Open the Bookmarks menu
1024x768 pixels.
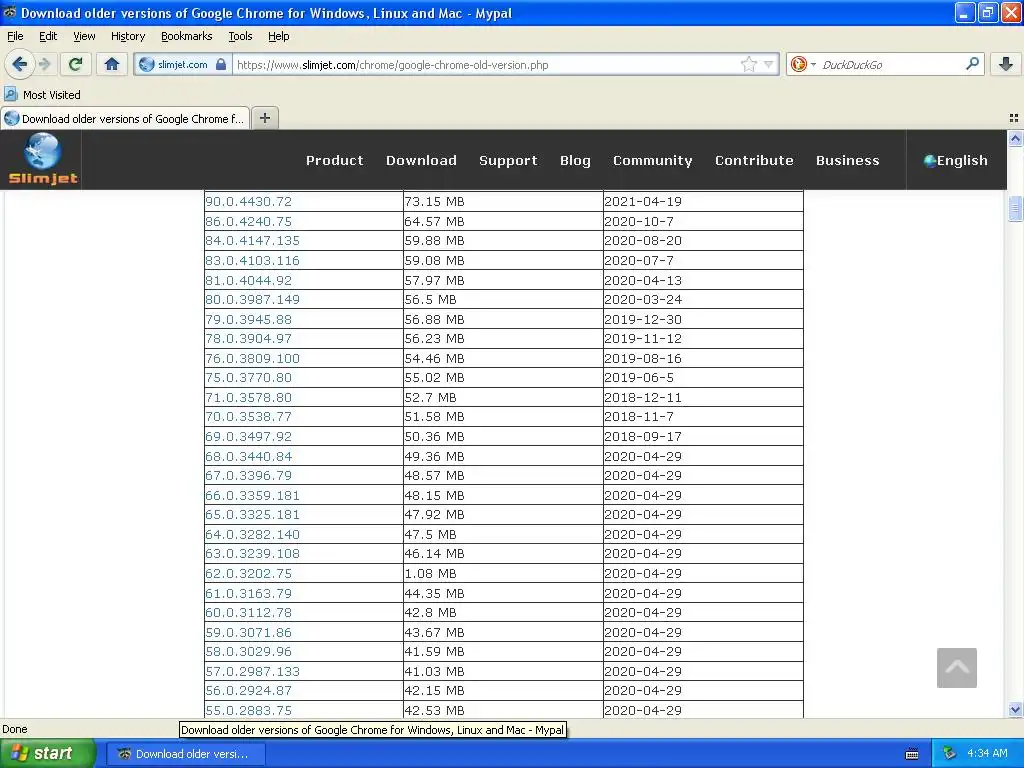[186, 36]
